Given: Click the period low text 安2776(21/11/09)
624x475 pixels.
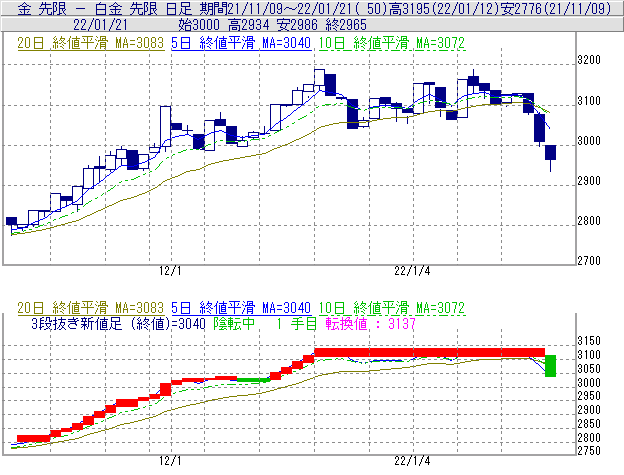Looking at the screenshot, I should pyautogui.click(x=556, y=9).
